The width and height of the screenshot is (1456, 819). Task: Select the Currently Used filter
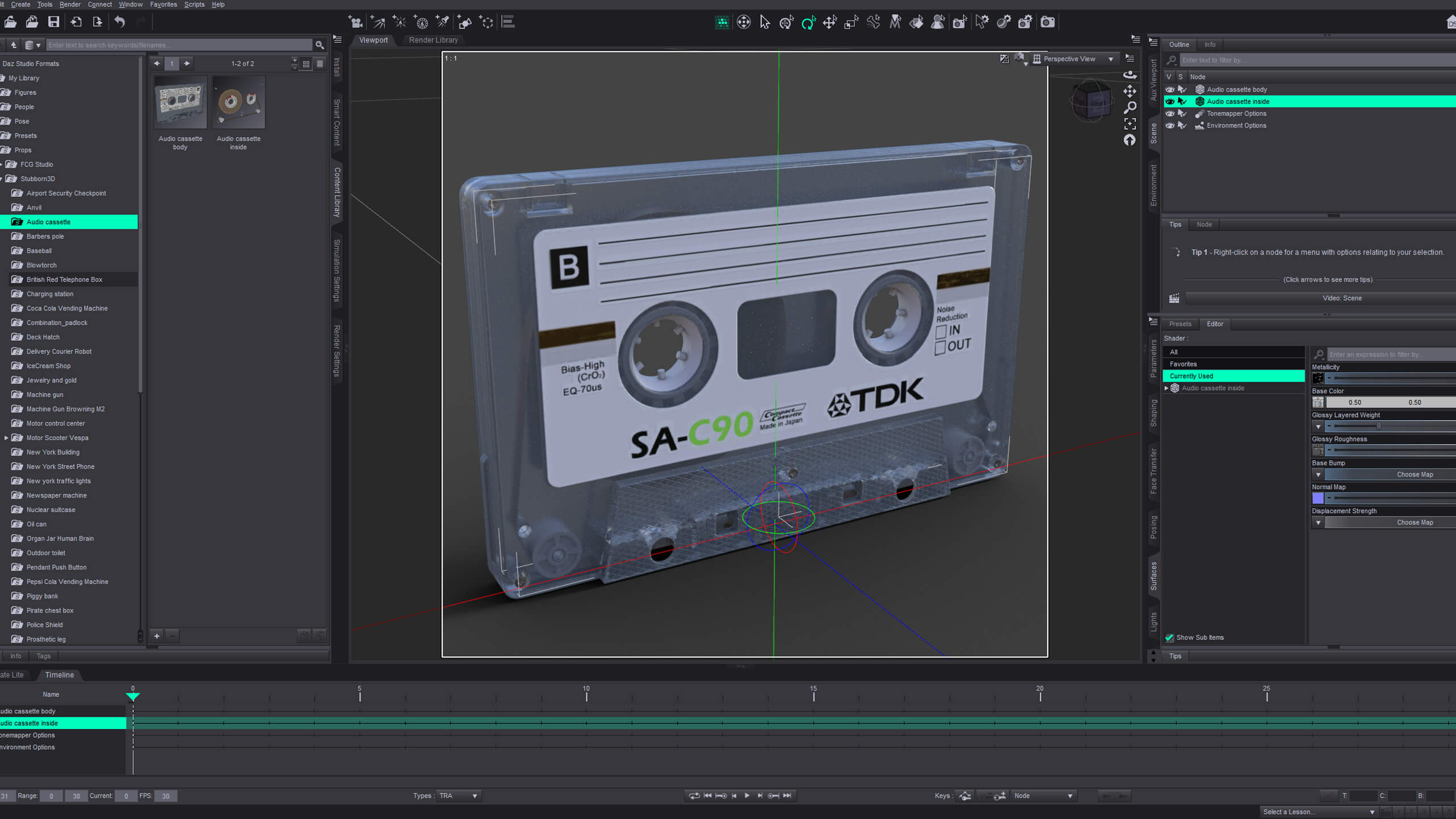1233,376
